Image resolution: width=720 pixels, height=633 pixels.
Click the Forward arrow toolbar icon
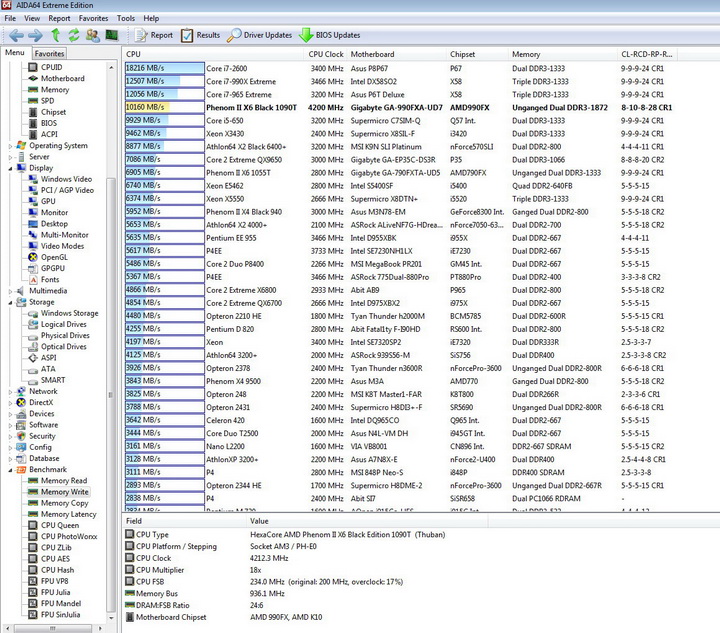[x=35, y=35]
